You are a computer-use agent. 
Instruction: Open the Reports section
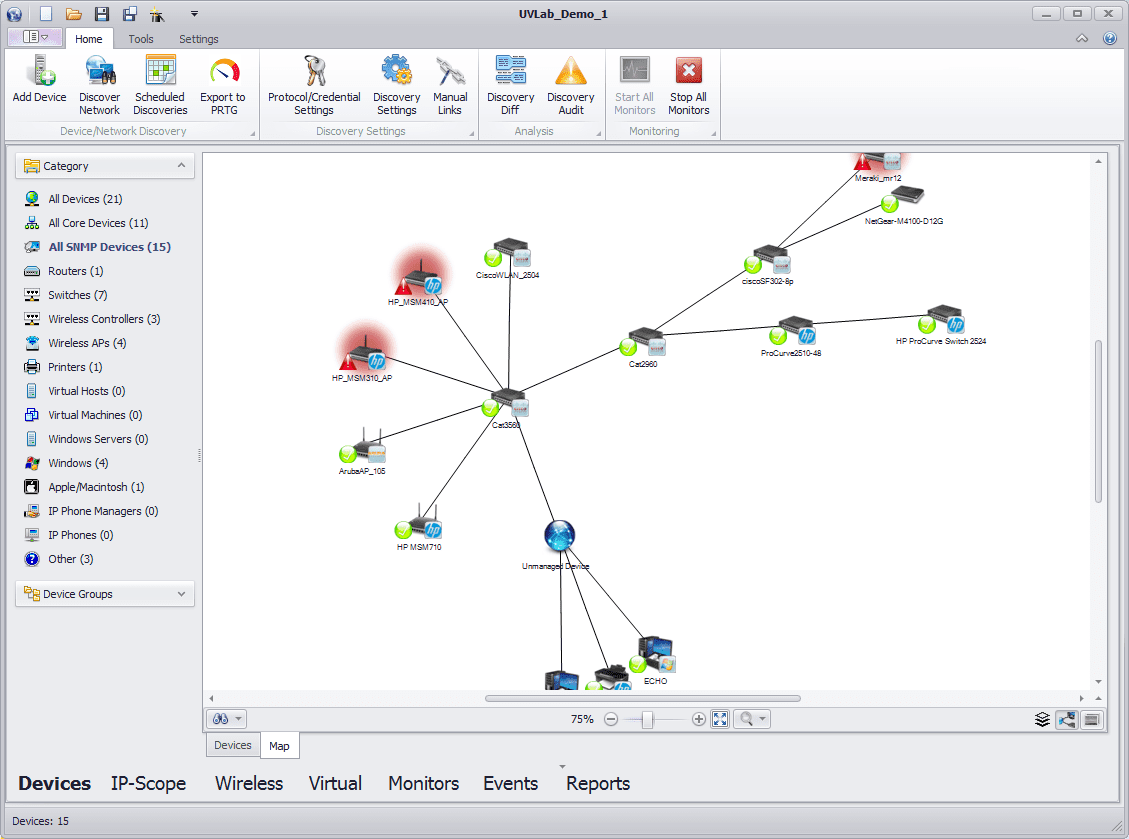pos(598,783)
